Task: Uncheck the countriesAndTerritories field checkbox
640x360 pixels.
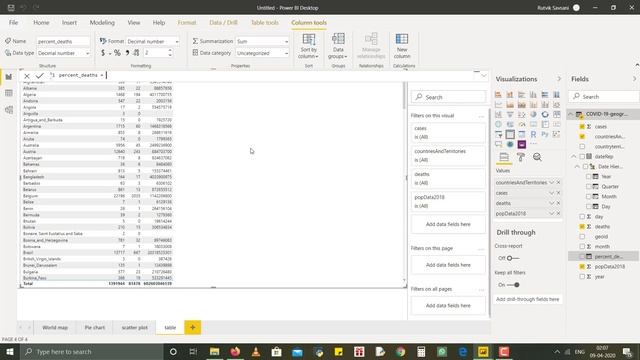Action: coord(582,137)
